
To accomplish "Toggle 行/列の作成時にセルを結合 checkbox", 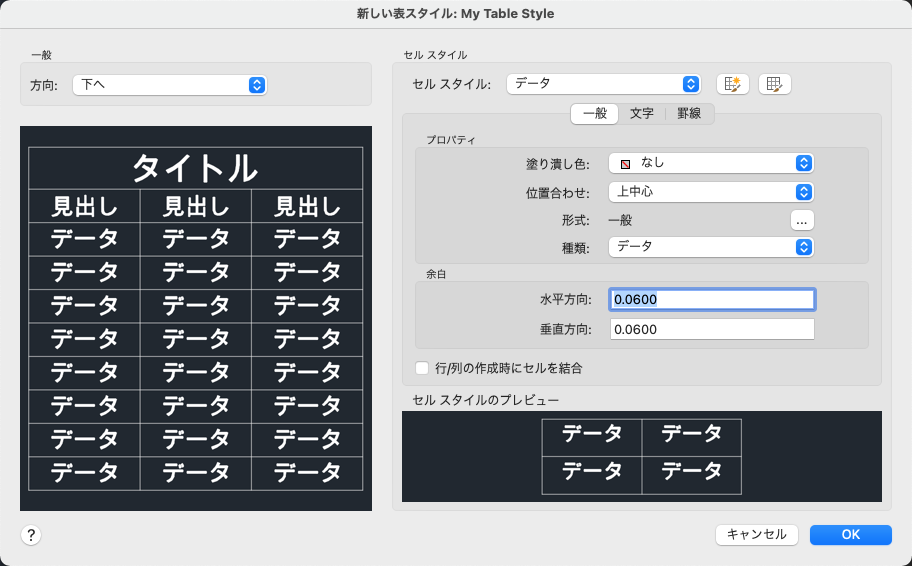I will [x=422, y=368].
